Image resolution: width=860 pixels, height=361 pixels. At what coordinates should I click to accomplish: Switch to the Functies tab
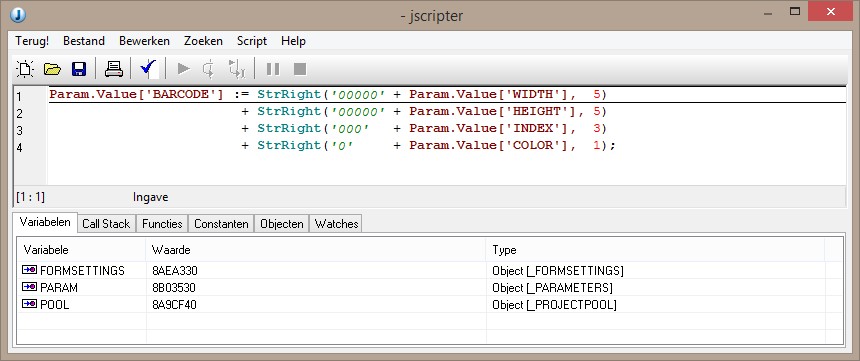(162, 223)
